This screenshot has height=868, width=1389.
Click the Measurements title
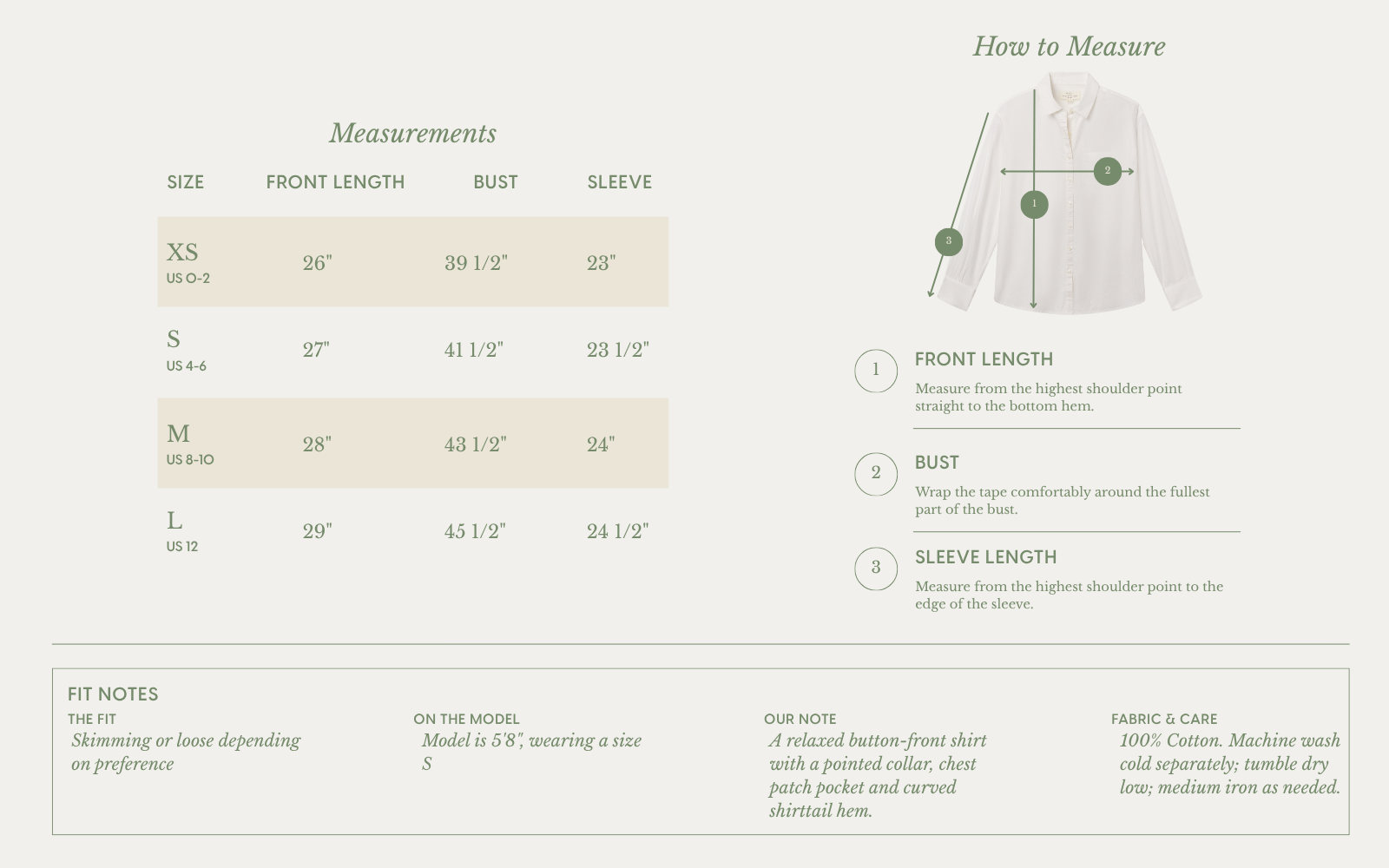(x=412, y=133)
